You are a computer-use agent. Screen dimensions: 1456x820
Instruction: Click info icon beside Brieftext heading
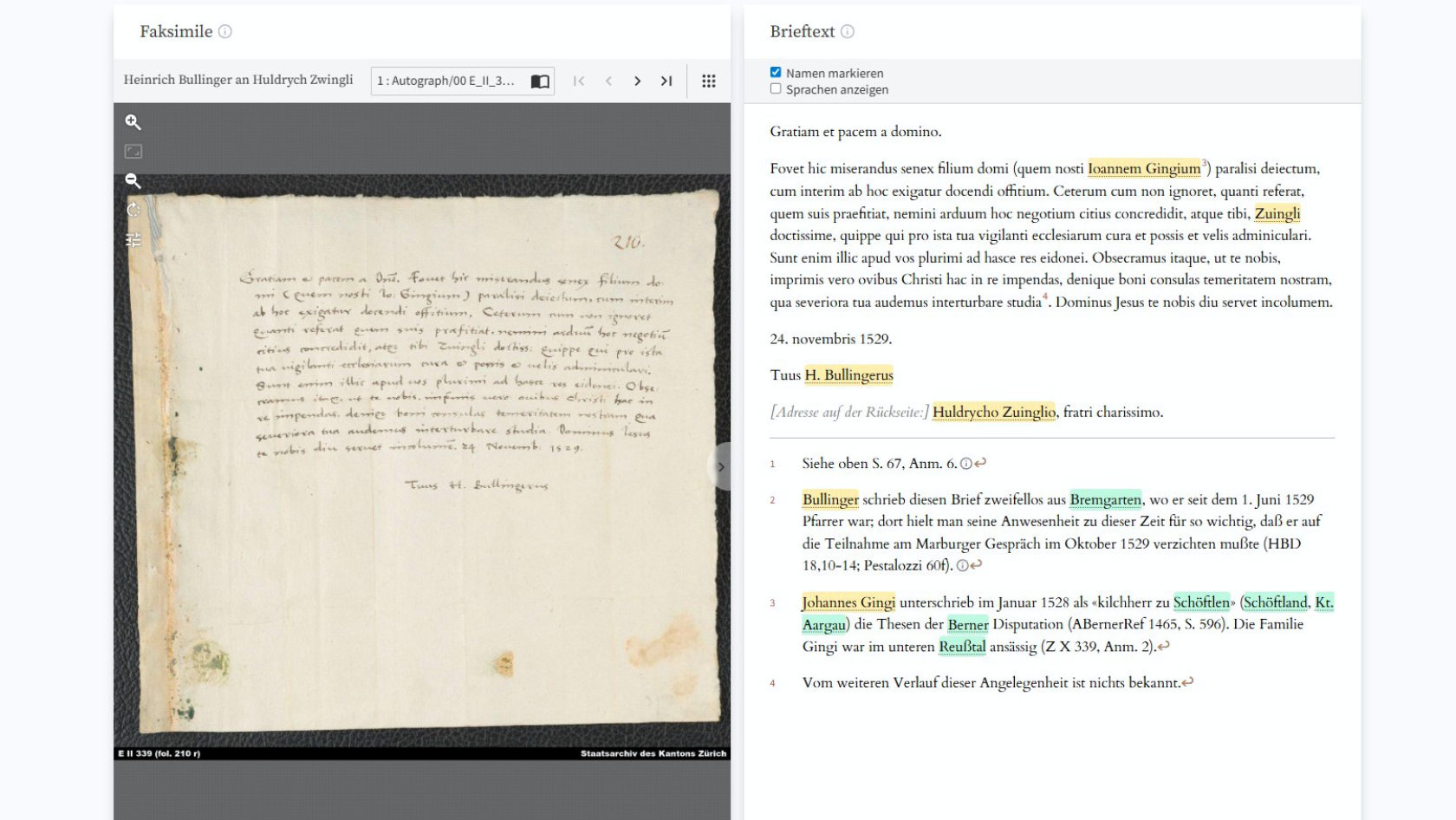click(848, 31)
